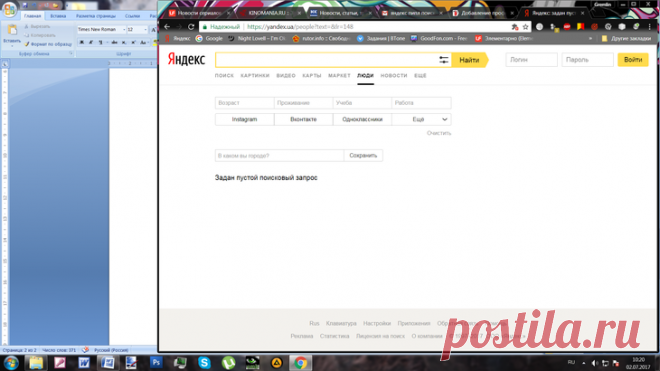
Task: Click the browser back arrow
Action: point(167,27)
